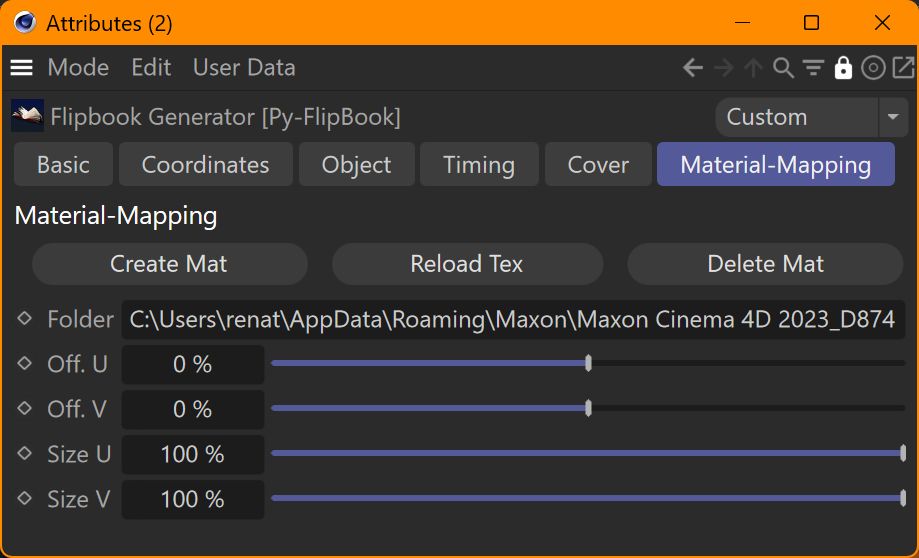Switch to the Basic tab
Image resolution: width=919 pixels, height=558 pixels.
point(63,165)
